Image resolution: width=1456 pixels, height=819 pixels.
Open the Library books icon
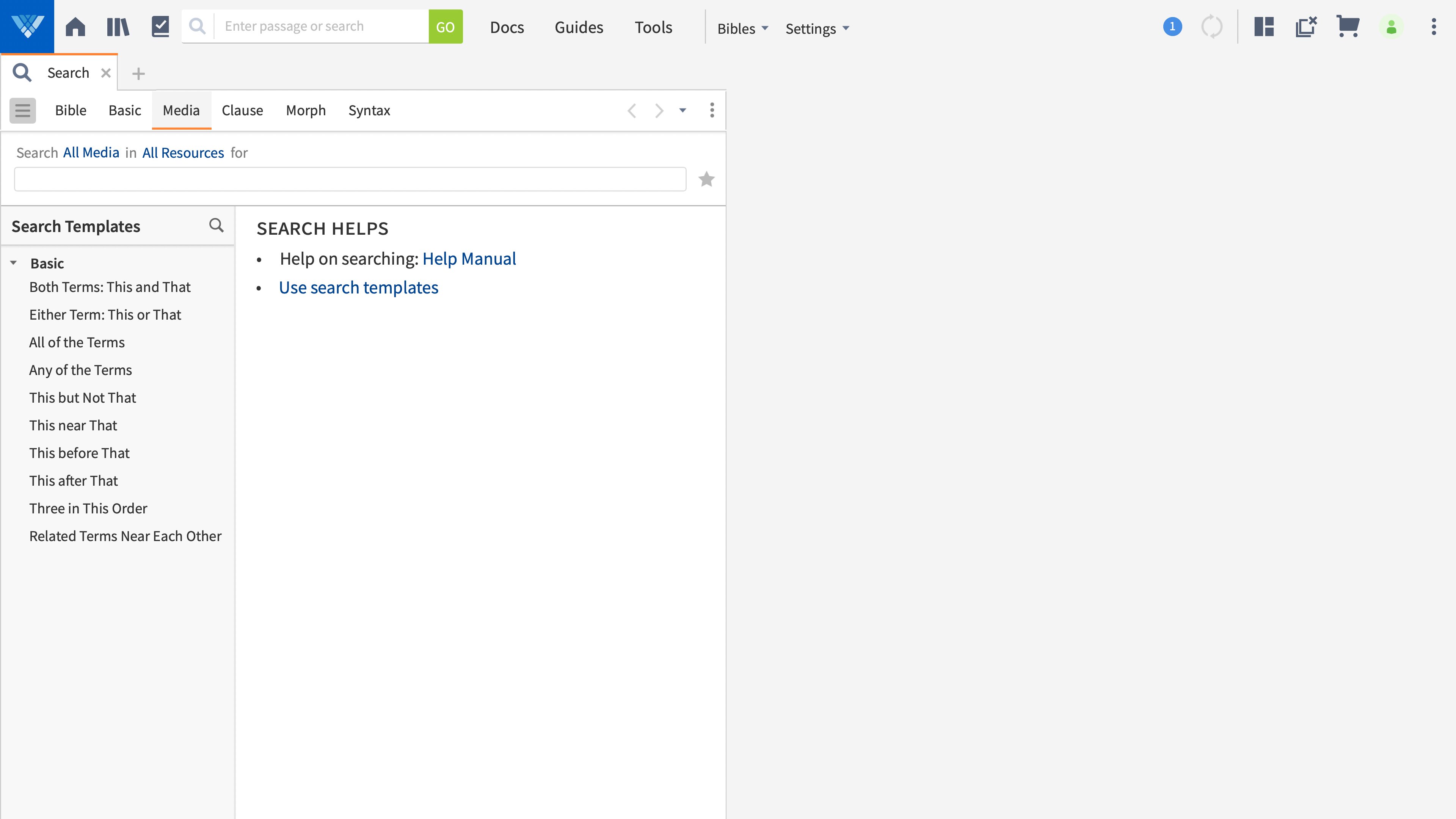pyautogui.click(x=118, y=27)
